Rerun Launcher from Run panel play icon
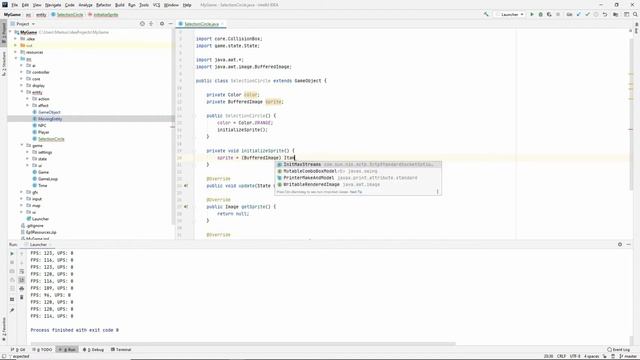 coord(12,253)
